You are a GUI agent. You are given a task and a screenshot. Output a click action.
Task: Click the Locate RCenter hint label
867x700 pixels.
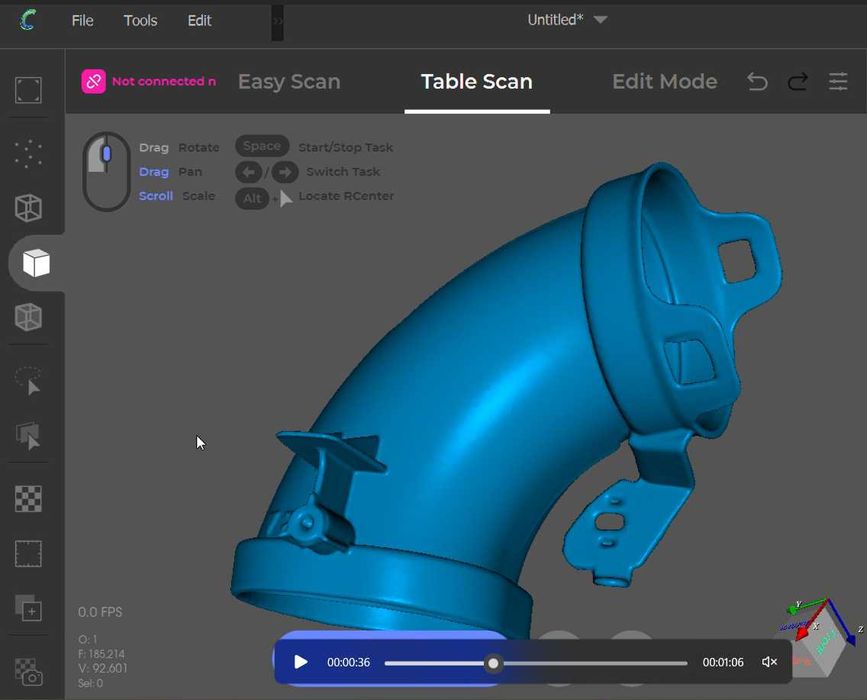click(346, 196)
